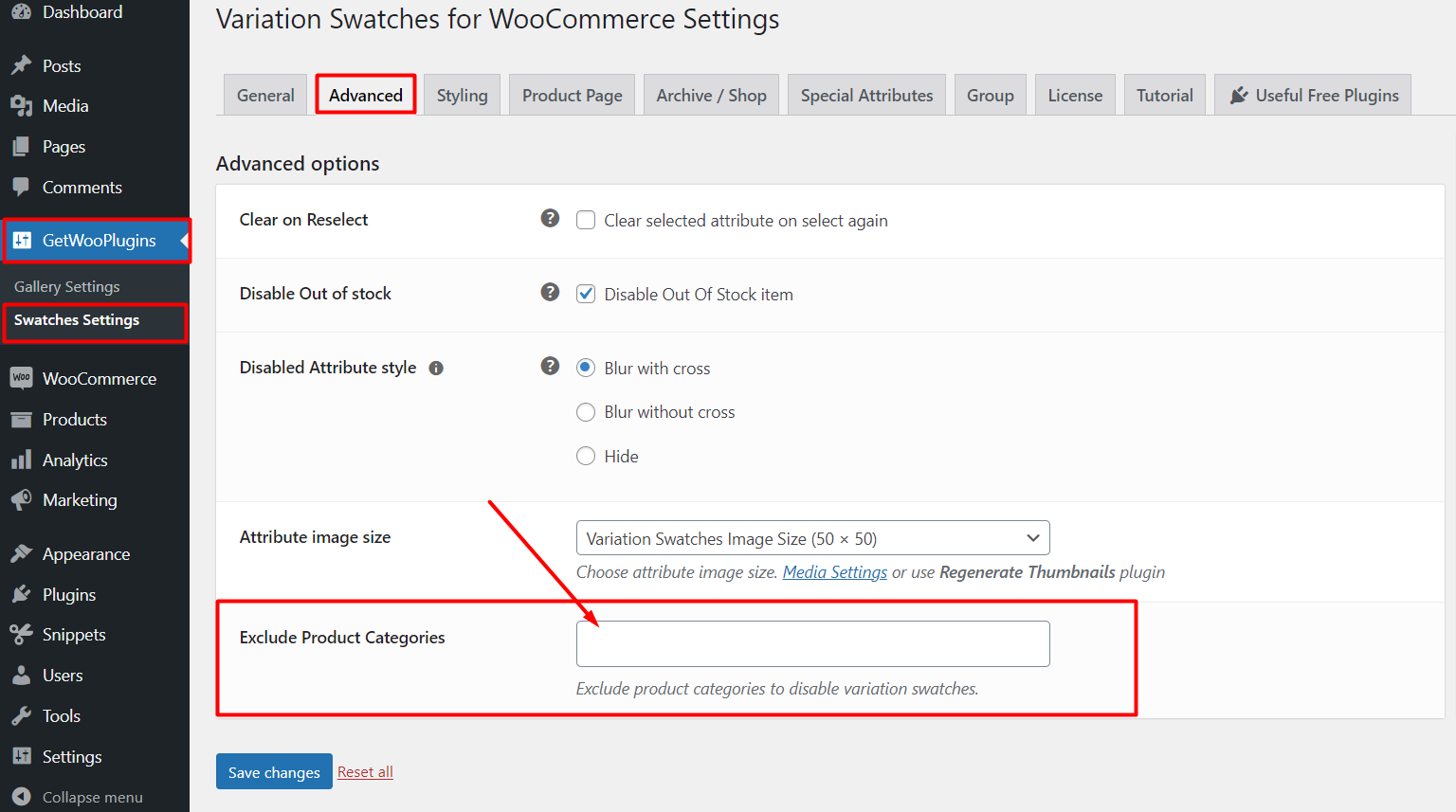1456x812 pixels.
Task: Click the Snippets scissors icon
Action: pos(21,634)
